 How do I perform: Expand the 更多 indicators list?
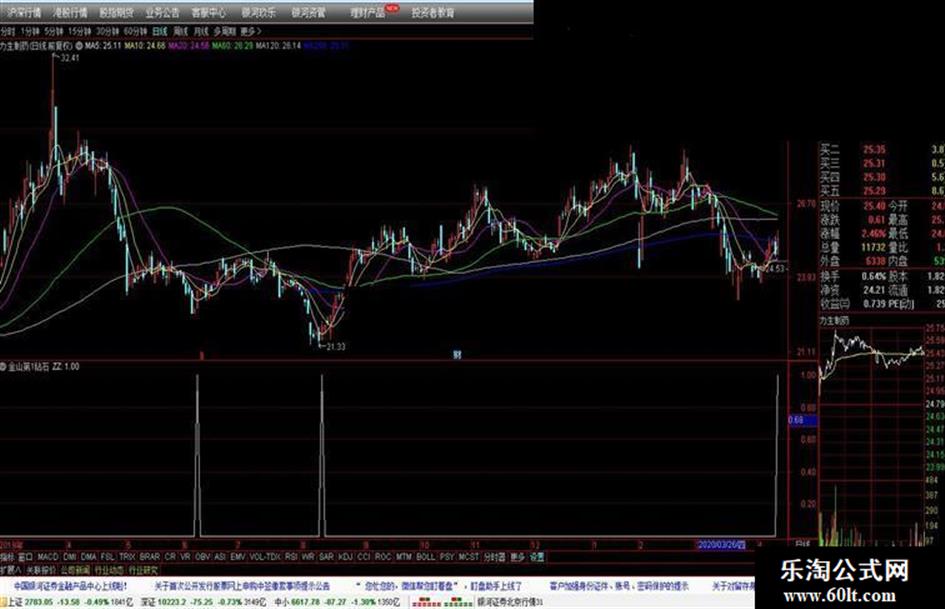518,557
